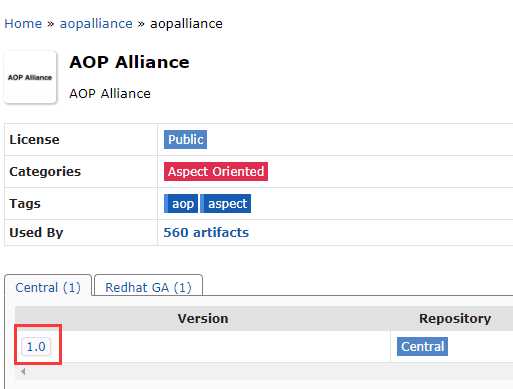
Task: Click the Central badge in the version row
Action: coord(422,346)
